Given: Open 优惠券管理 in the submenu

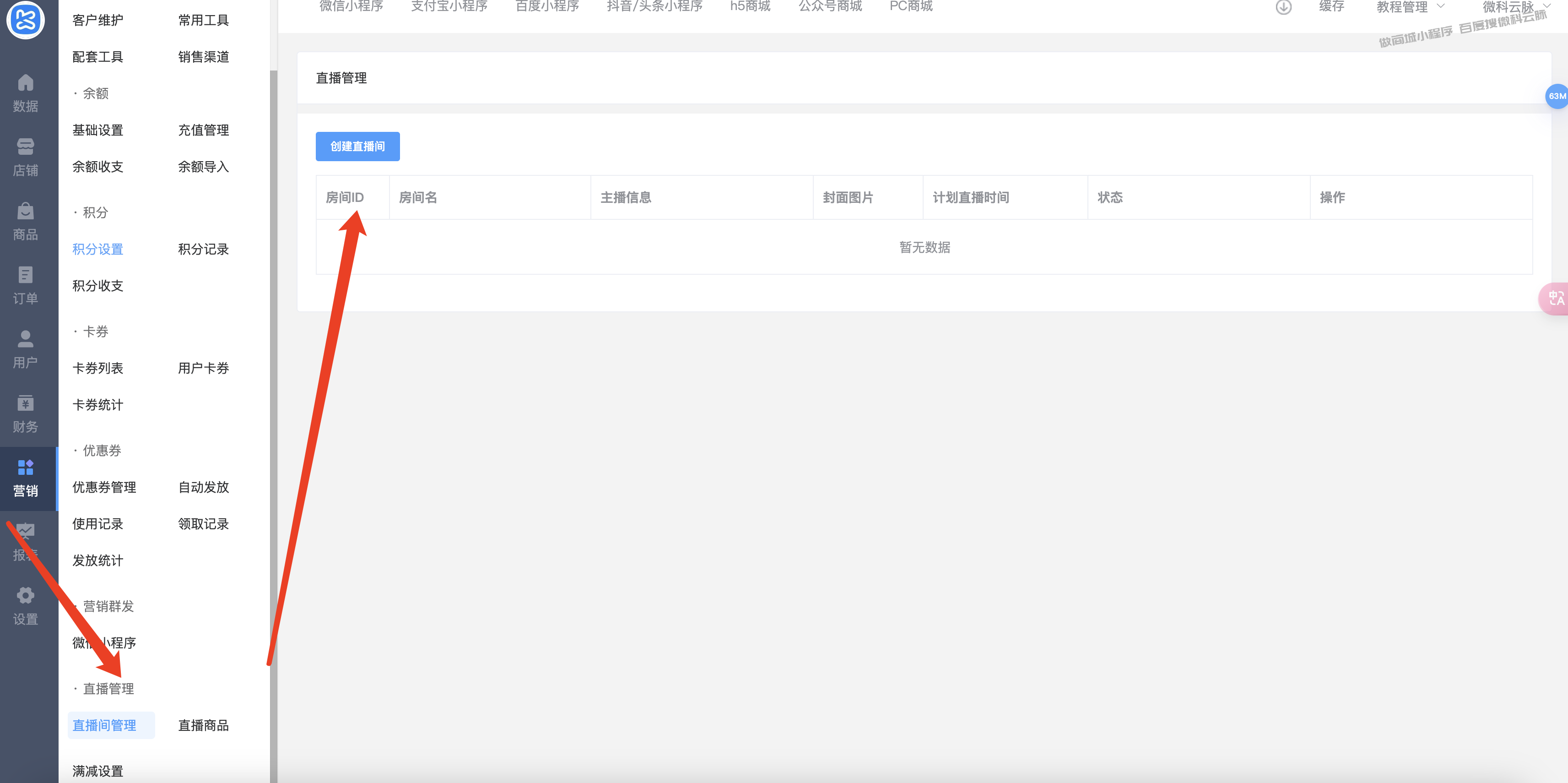Looking at the screenshot, I should [x=104, y=487].
